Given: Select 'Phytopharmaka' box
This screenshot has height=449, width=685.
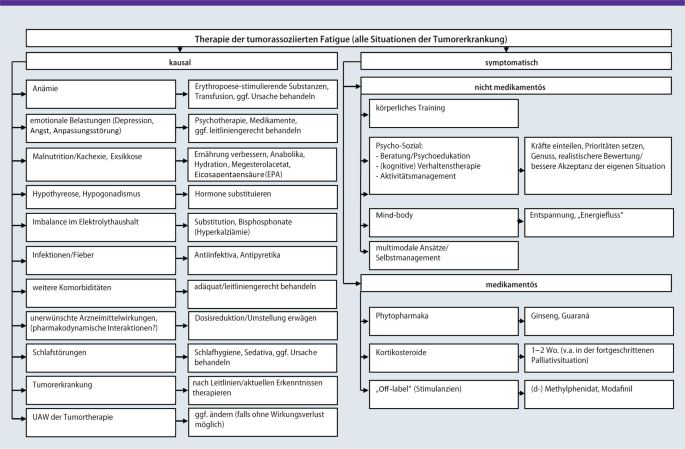Looking at the screenshot, I should [x=444, y=321].
